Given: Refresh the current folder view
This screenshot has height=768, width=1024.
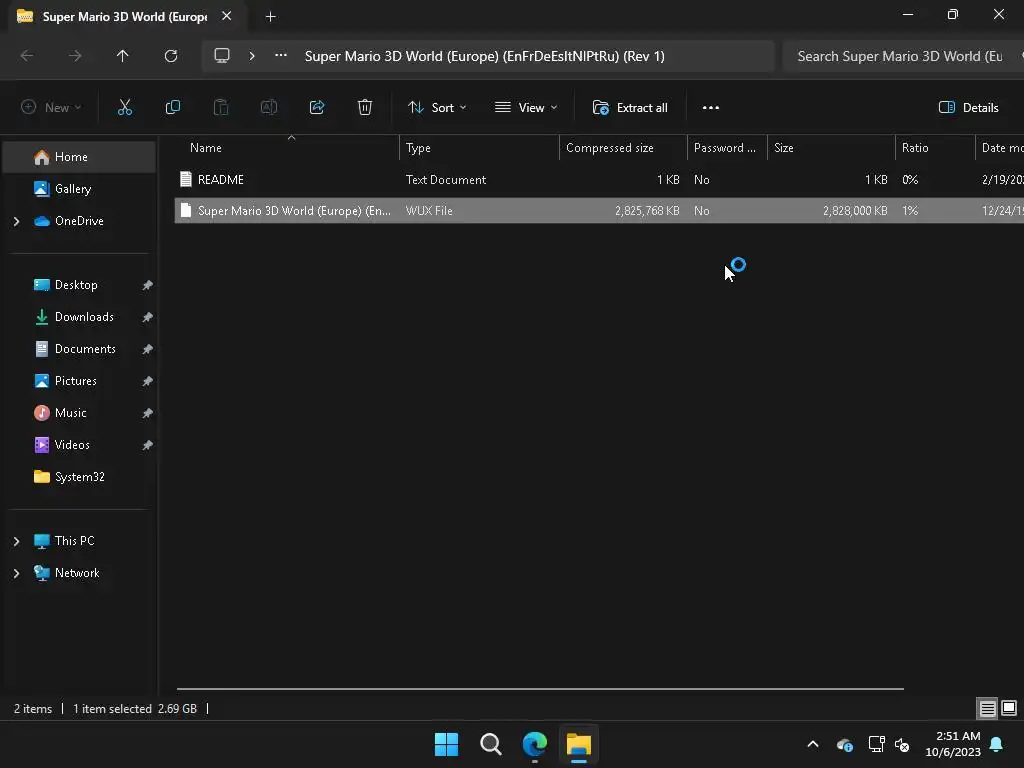Looking at the screenshot, I should [171, 56].
